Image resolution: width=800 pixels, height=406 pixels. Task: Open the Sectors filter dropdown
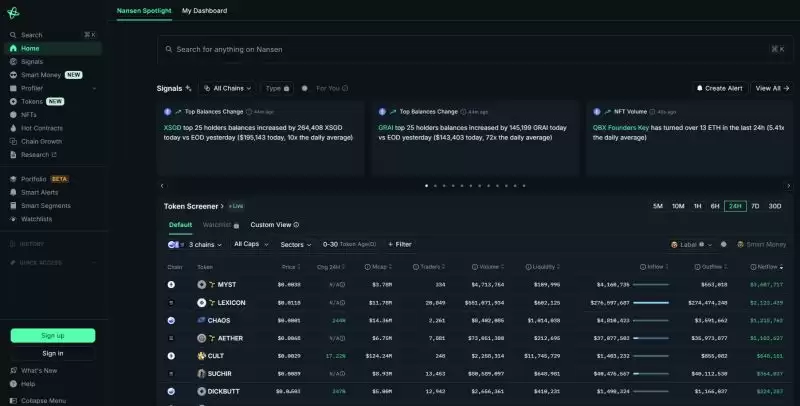pos(295,244)
